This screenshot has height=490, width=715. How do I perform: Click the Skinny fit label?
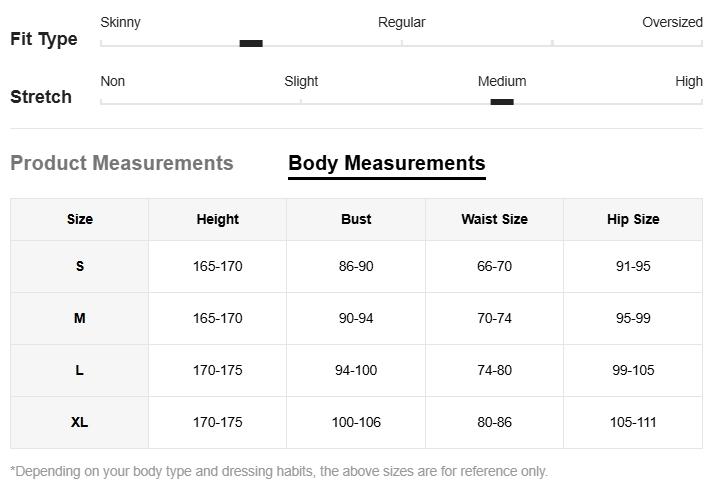click(x=120, y=22)
